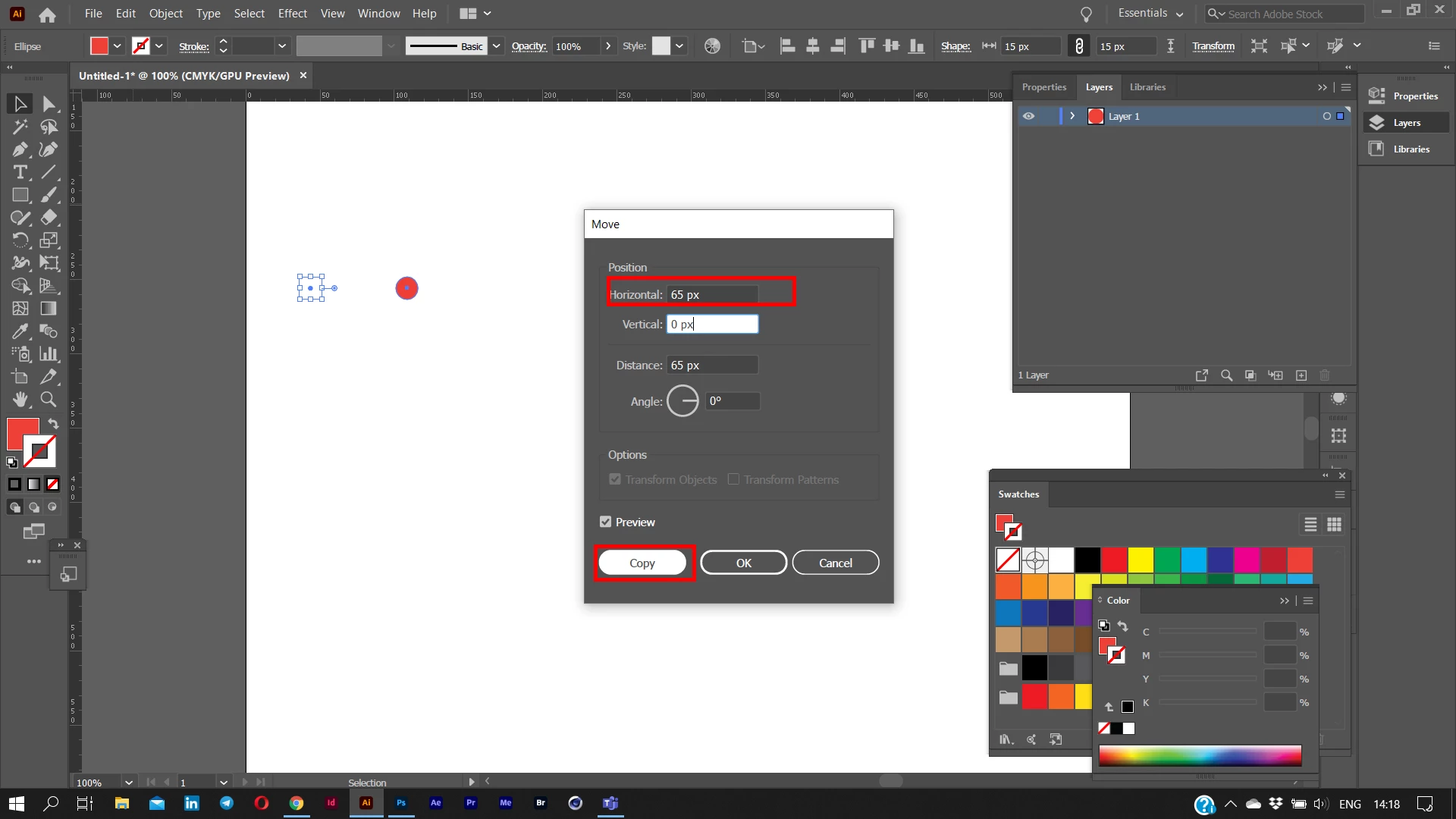Click the Horizontal position field
Screen dimensions: 1456x819
(x=712, y=294)
